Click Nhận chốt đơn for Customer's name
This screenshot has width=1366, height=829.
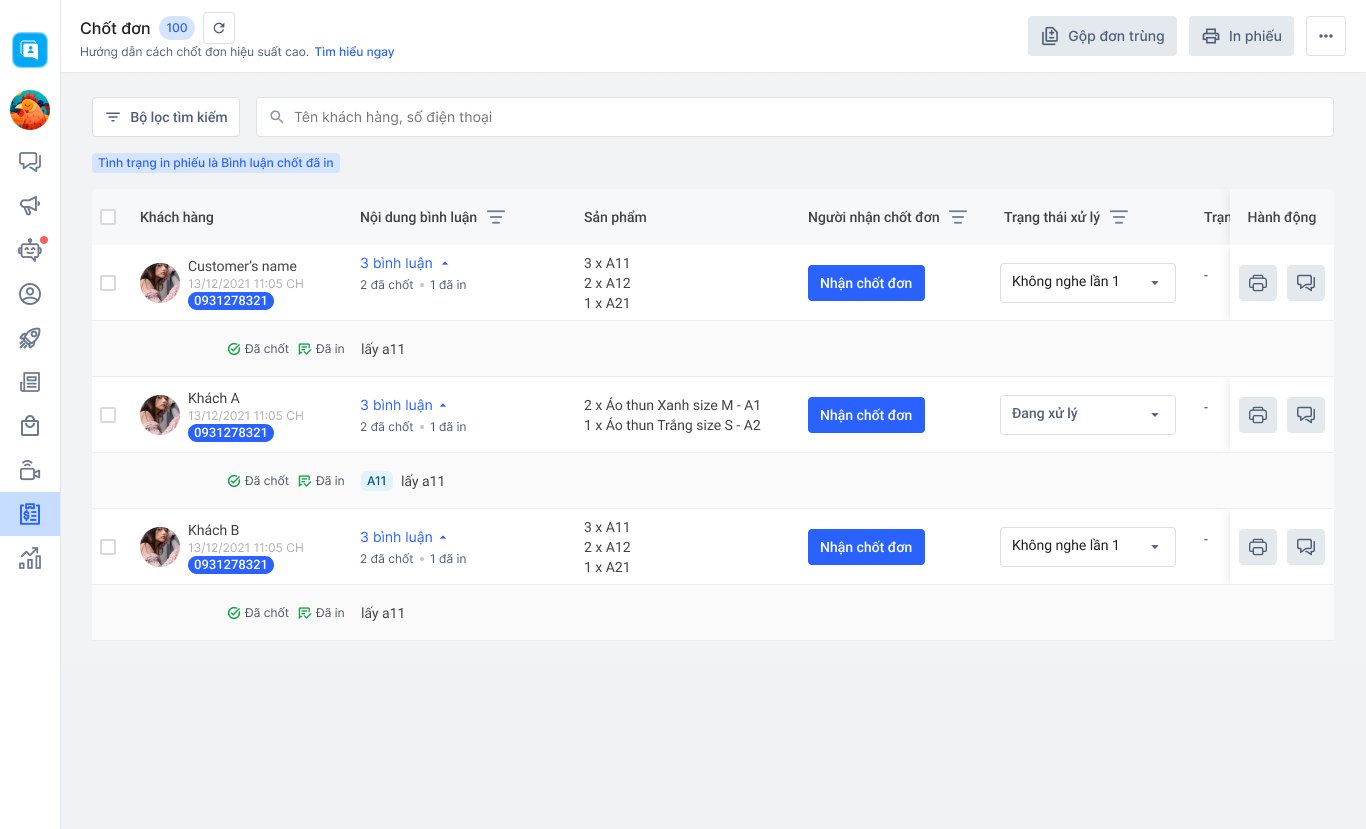866,283
